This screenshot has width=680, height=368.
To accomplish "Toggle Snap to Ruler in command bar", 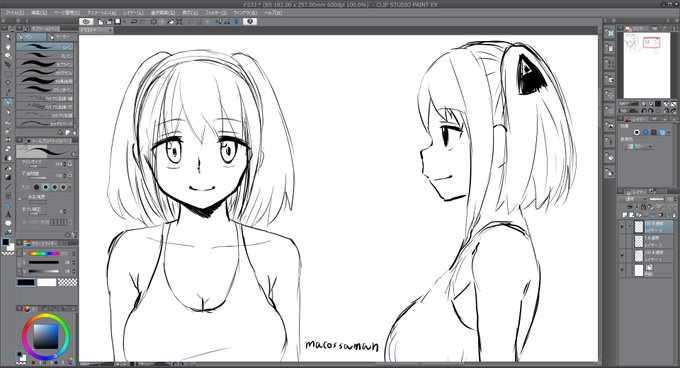I will pos(218,21).
